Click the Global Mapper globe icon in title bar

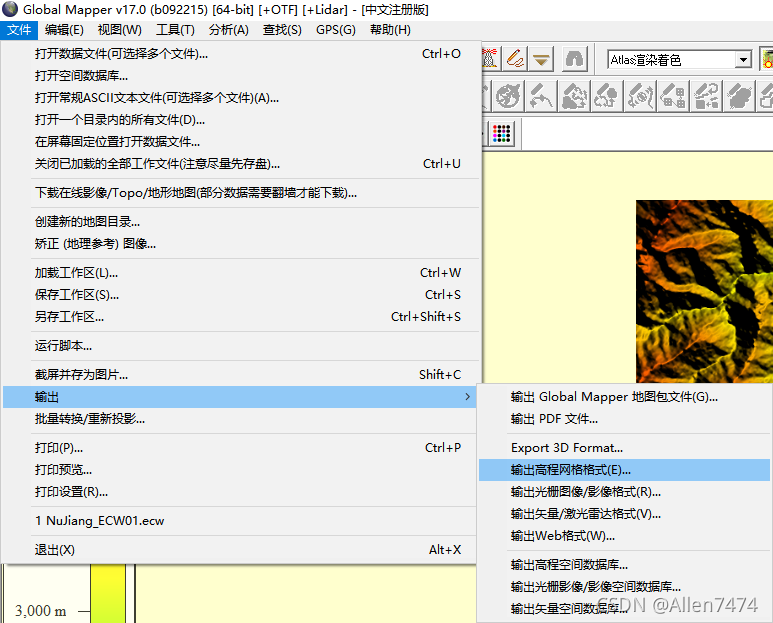pos(11,10)
